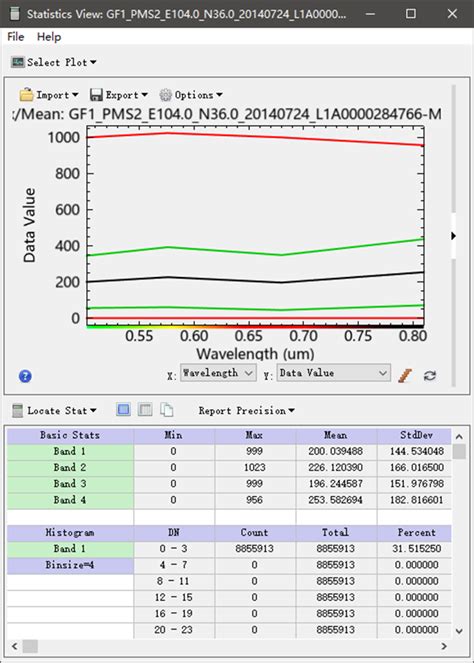
Task: Click the copy pages icon
Action: pos(167,409)
